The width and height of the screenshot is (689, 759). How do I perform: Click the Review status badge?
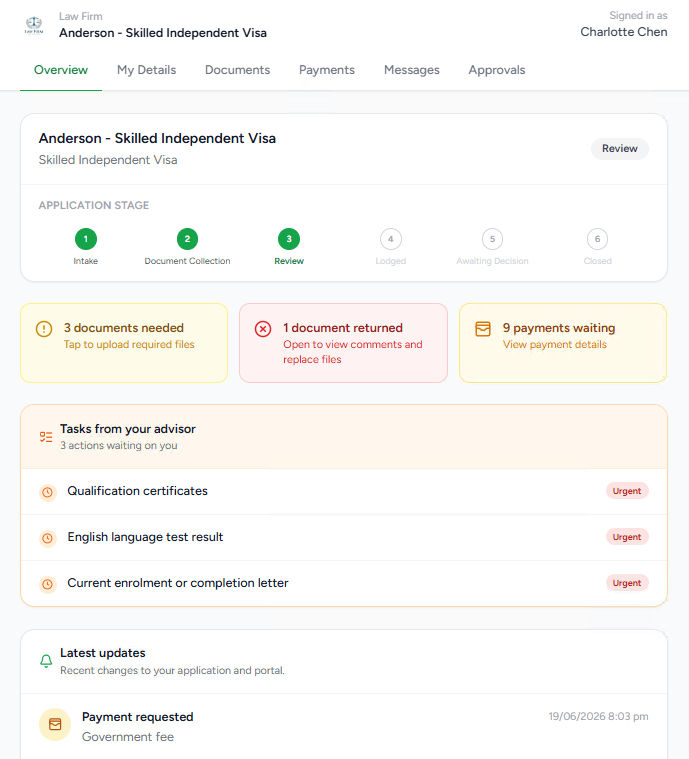[x=620, y=149]
